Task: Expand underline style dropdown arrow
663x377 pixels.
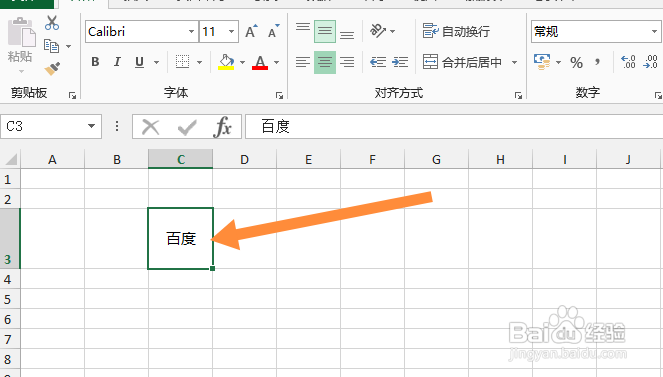Action: tap(156, 63)
